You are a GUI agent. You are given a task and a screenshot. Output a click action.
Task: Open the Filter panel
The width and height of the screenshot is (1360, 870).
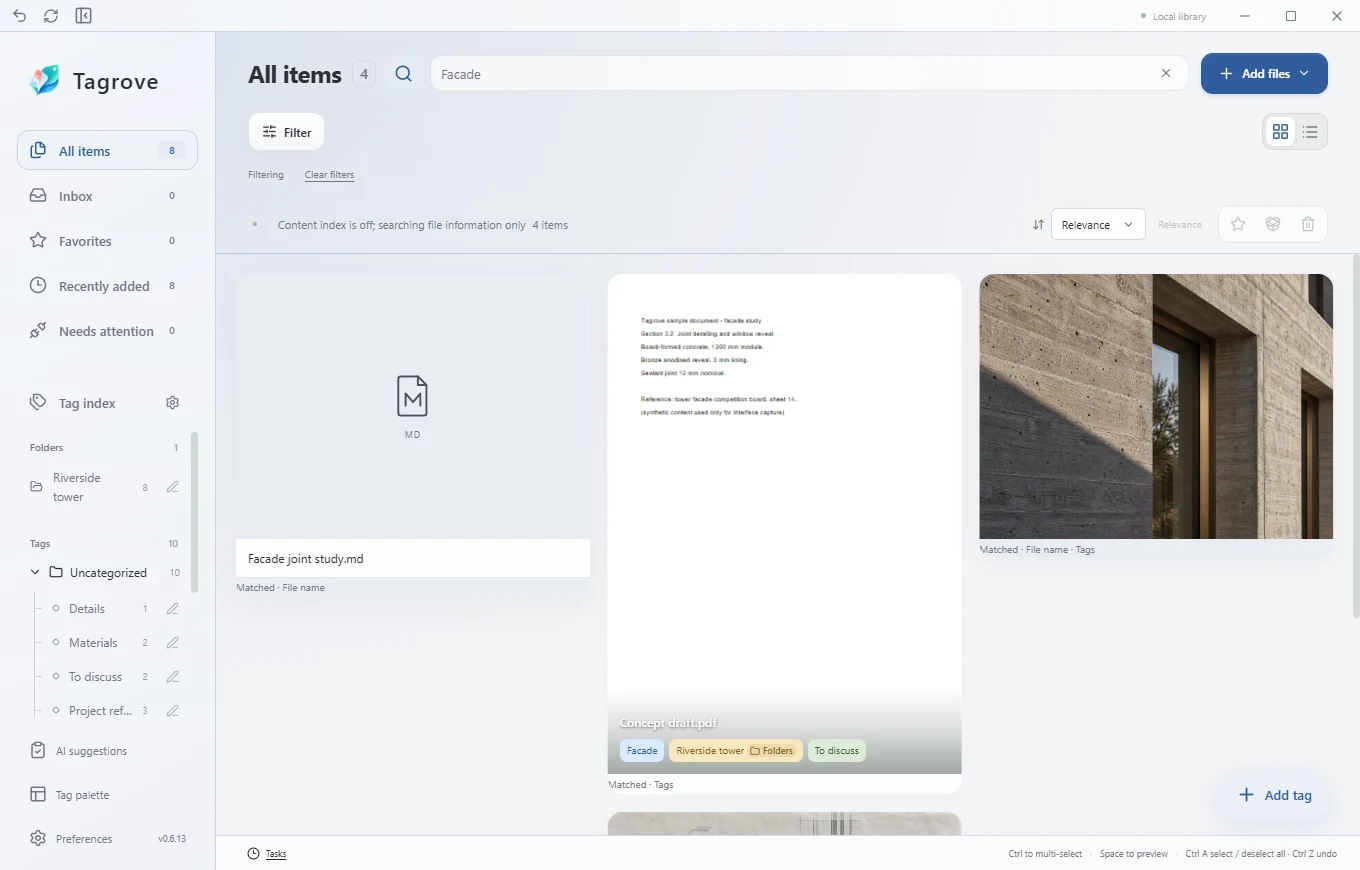tap(286, 132)
